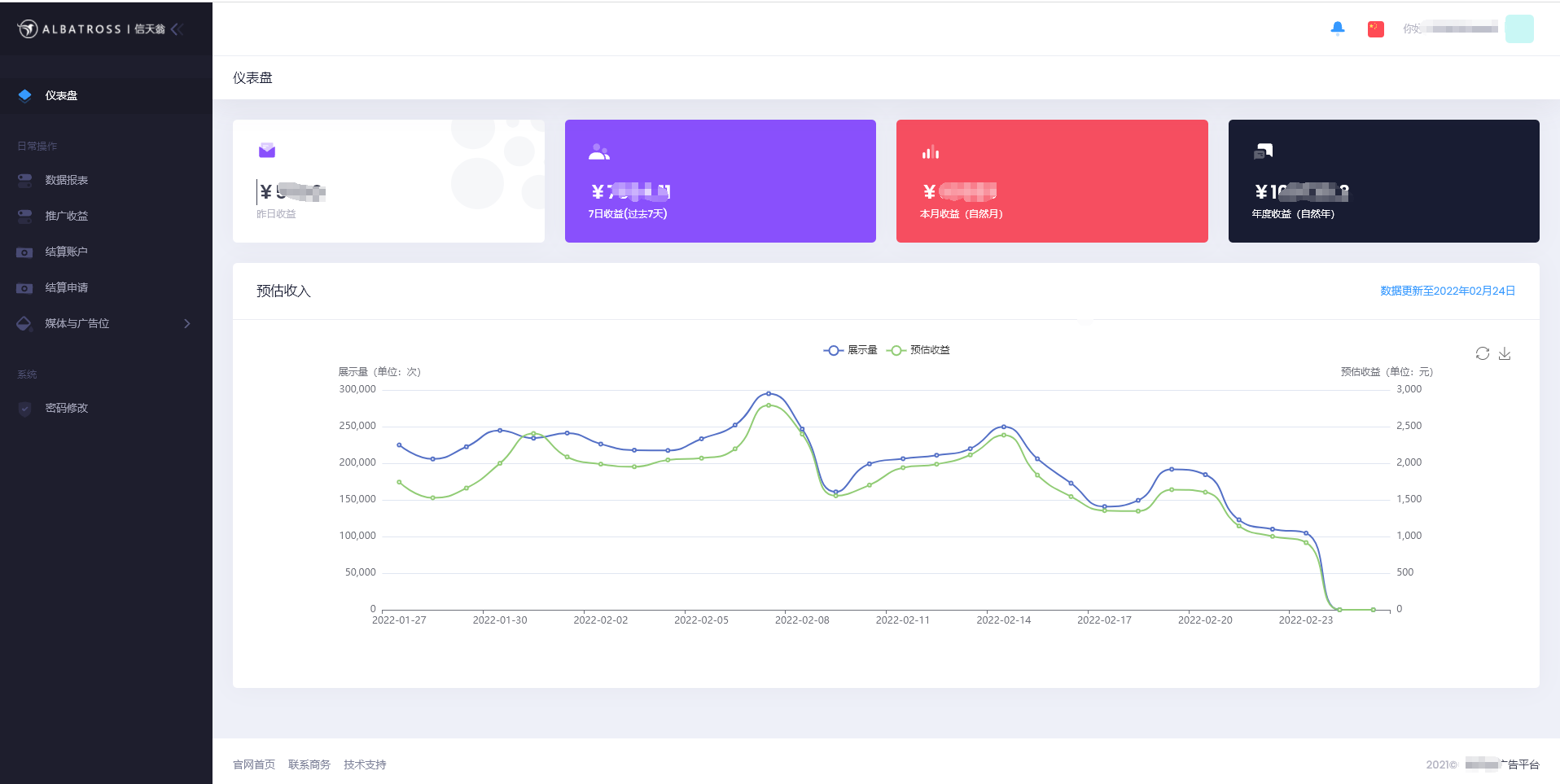Viewport: 1560px width, 784px height.
Task: Refresh the chart with the reload icon
Action: [x=1482, y=353]
